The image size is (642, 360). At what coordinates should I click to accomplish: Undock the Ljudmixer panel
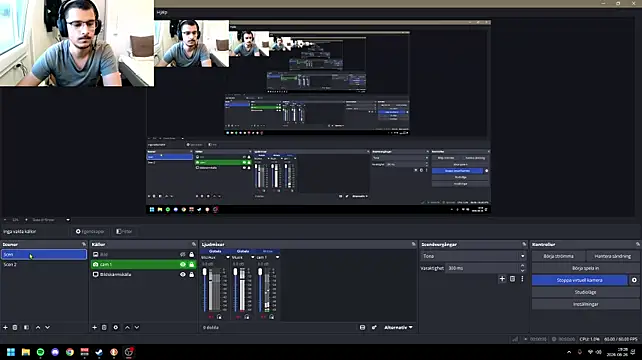414,245
